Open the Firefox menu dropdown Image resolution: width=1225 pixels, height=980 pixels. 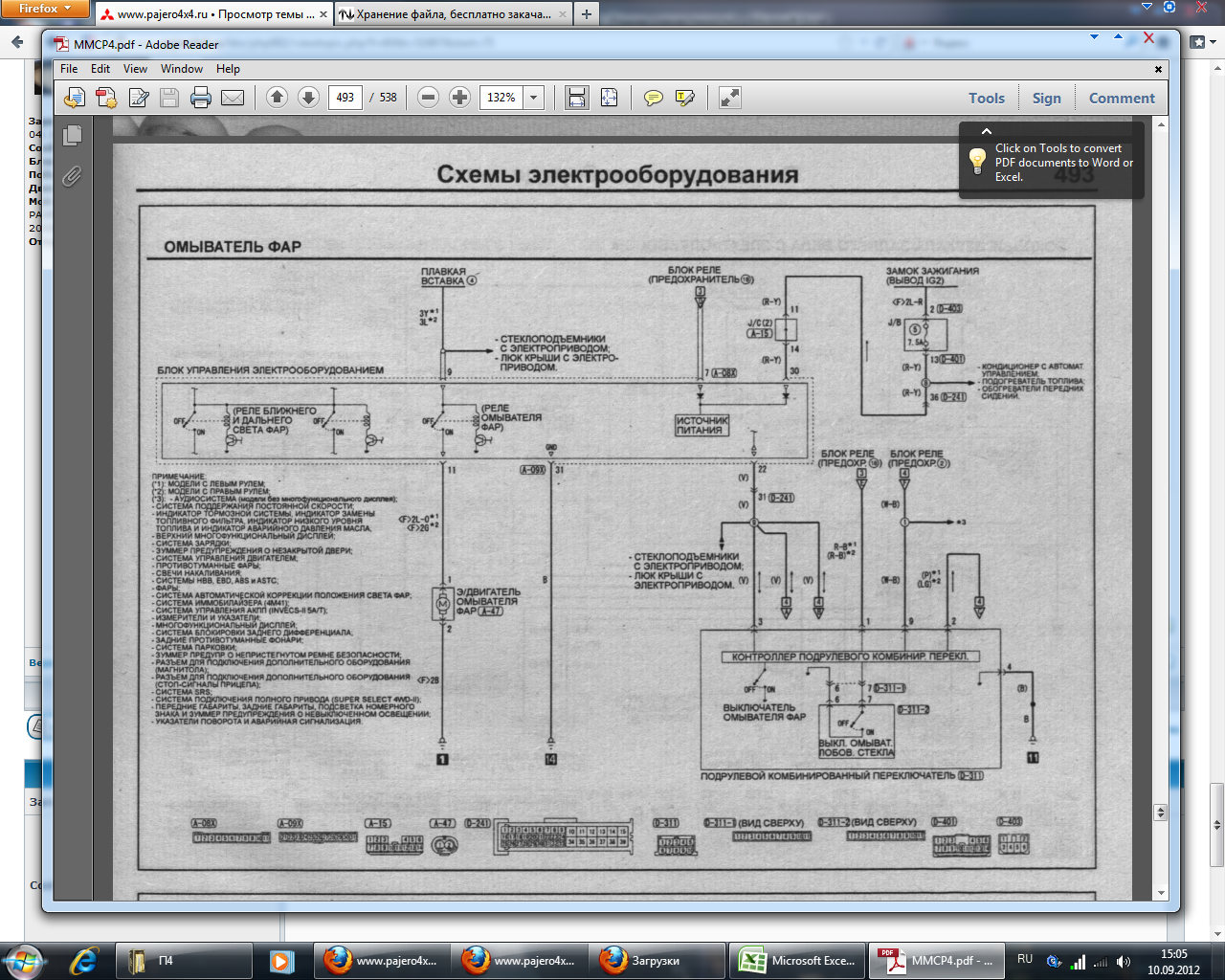pyautogui.click(x=45, y=9)
